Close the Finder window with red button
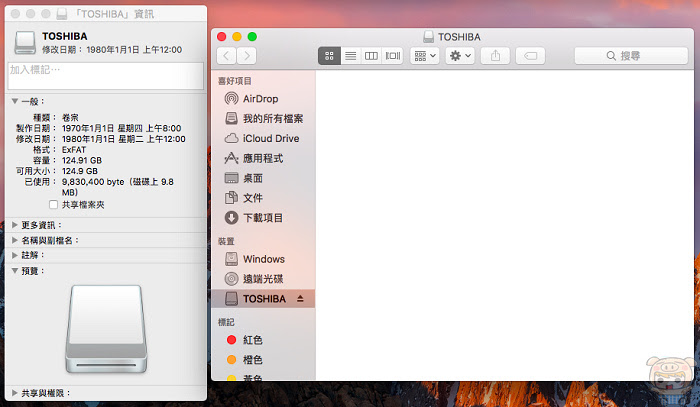The height and width of the screenshot is (407, 700). click(x=221, y=37)
